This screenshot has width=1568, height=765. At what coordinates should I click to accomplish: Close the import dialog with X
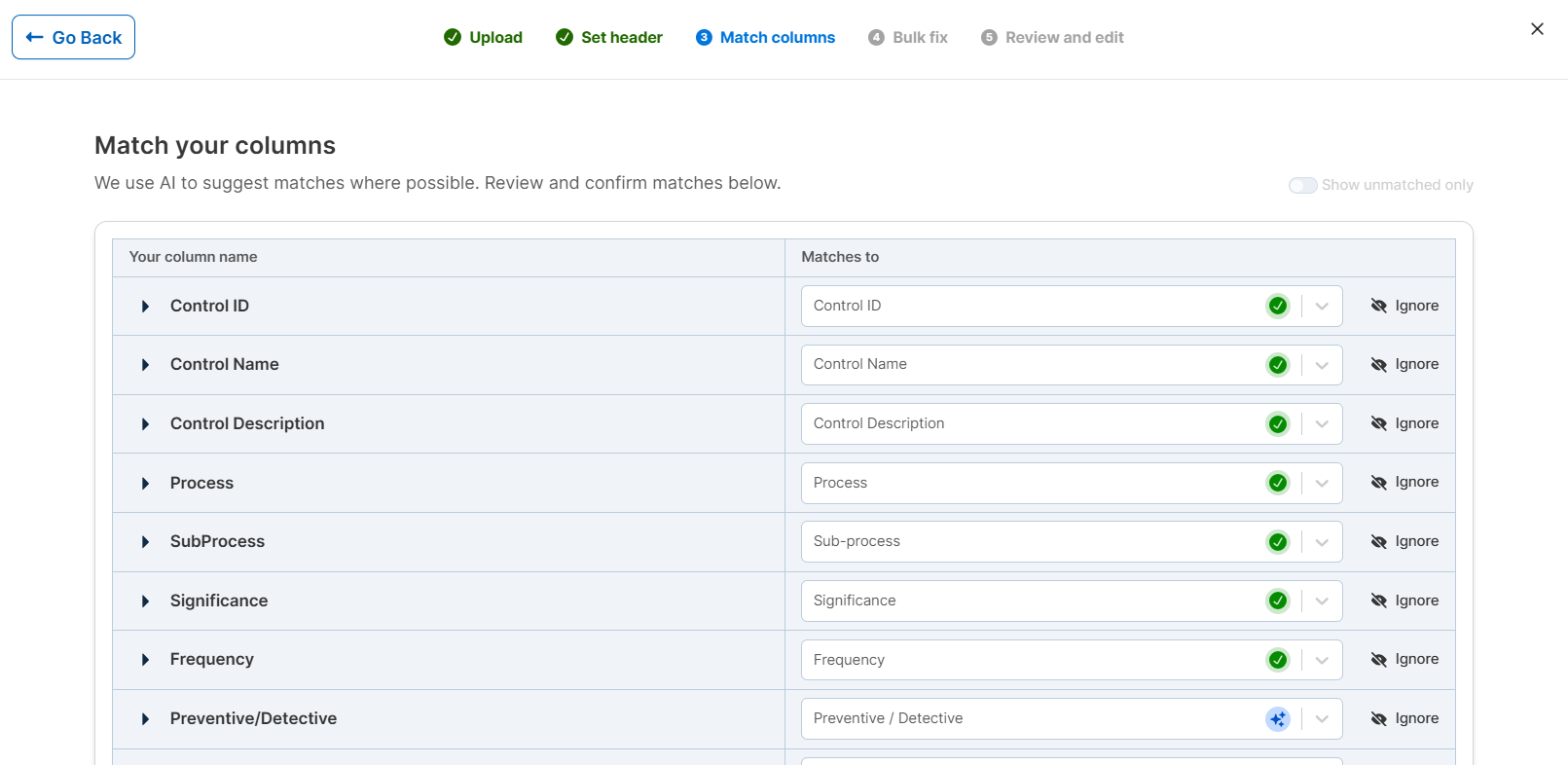coord(1537,29)
